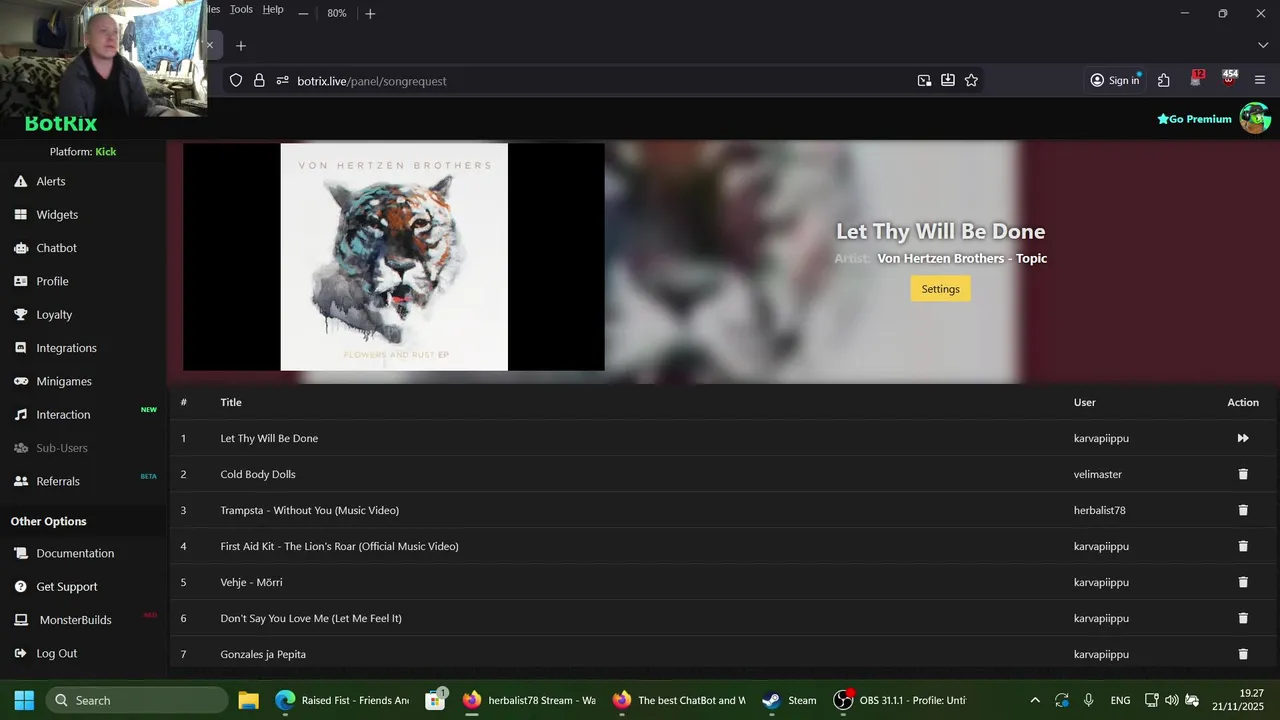Remove Gonzales ja Pepita from the queue

tap(1243, 654)
